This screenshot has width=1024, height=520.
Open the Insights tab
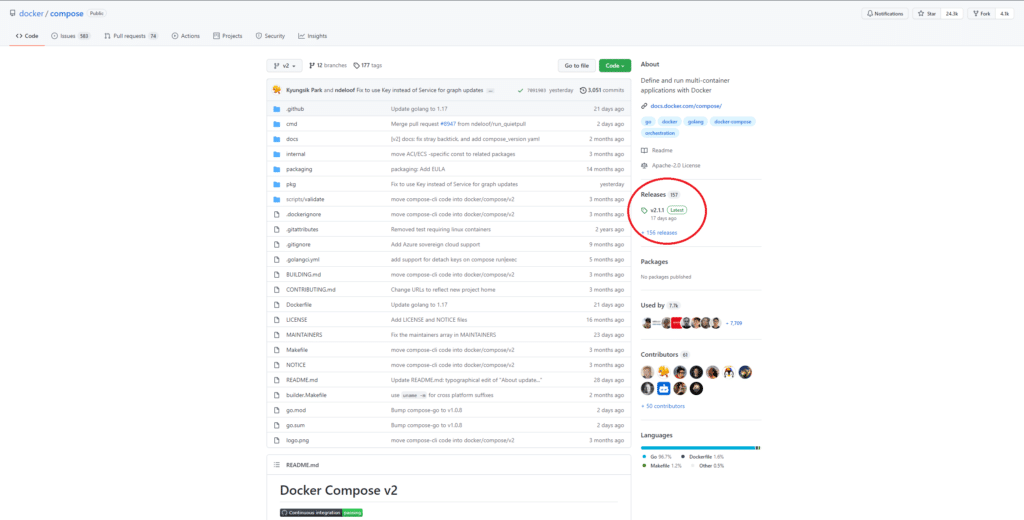(312, 35)
